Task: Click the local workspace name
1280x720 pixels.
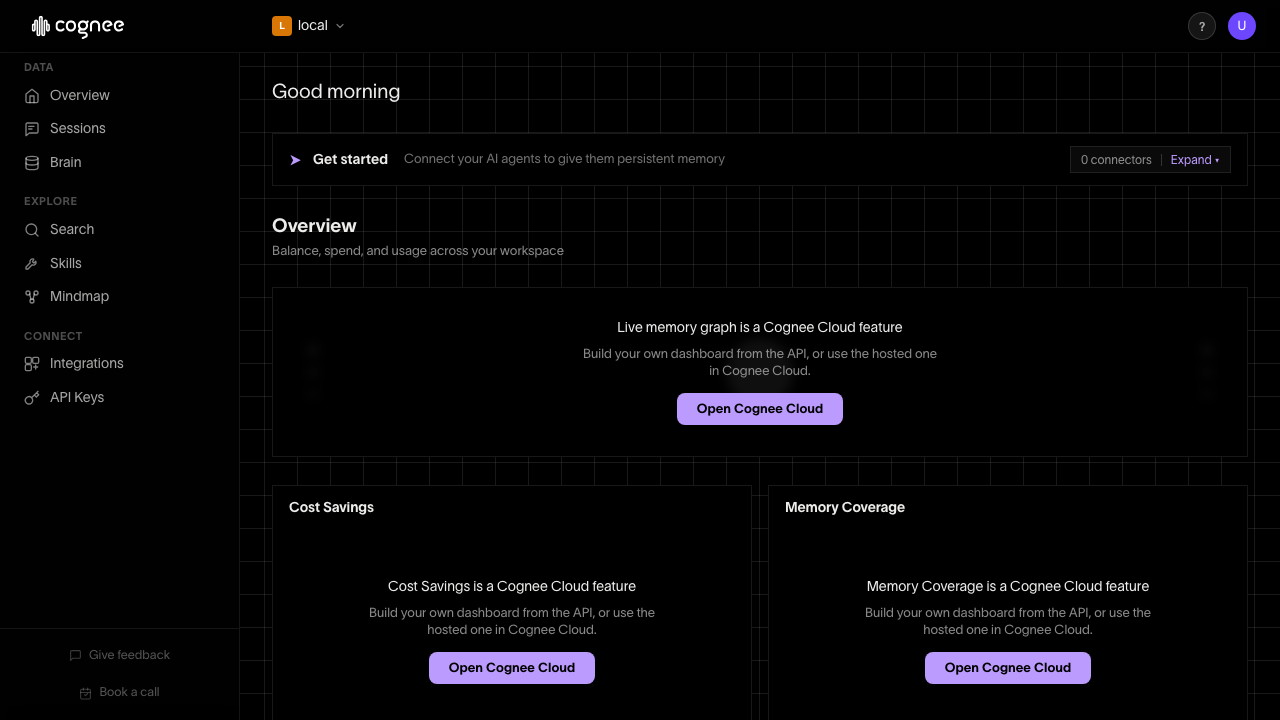Action: (313, 26)
